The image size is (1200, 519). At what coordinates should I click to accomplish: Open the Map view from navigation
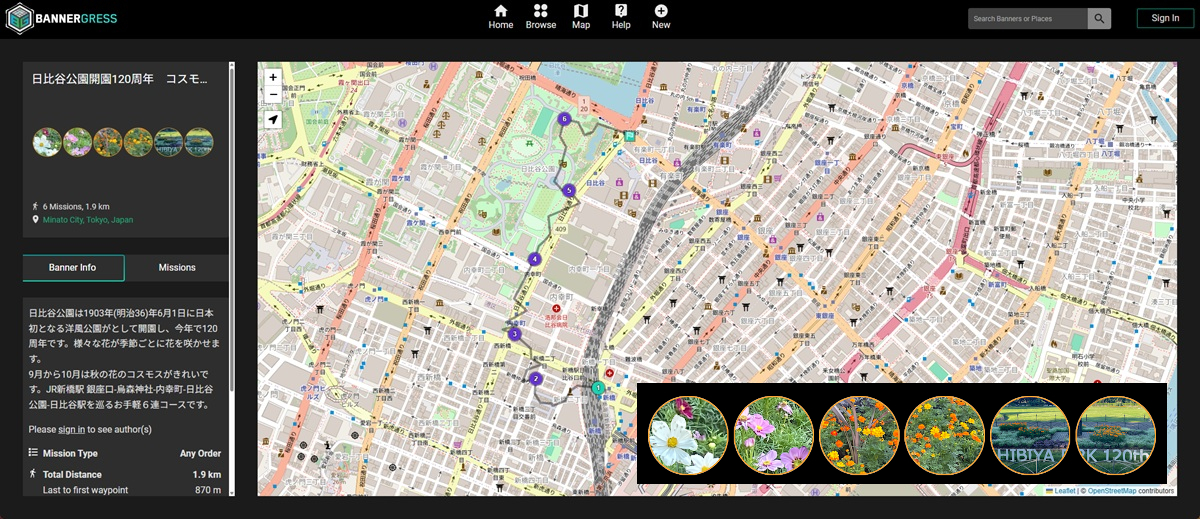(x=581, y=17)
